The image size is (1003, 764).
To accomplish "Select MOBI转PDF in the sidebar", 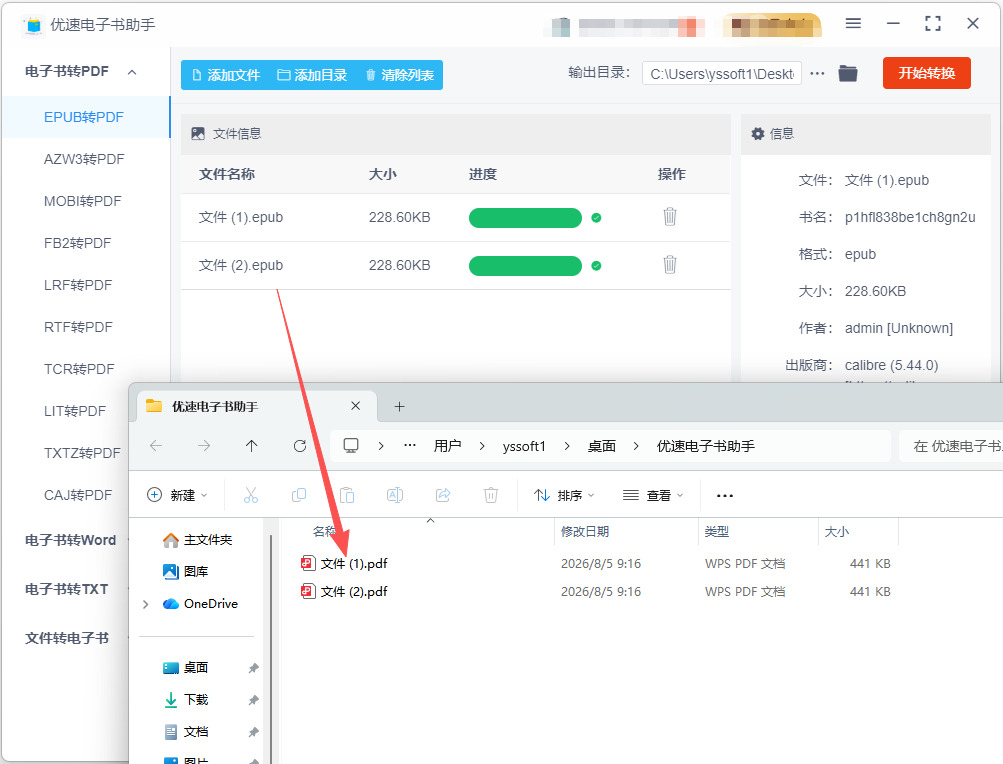I will (83, 201).
